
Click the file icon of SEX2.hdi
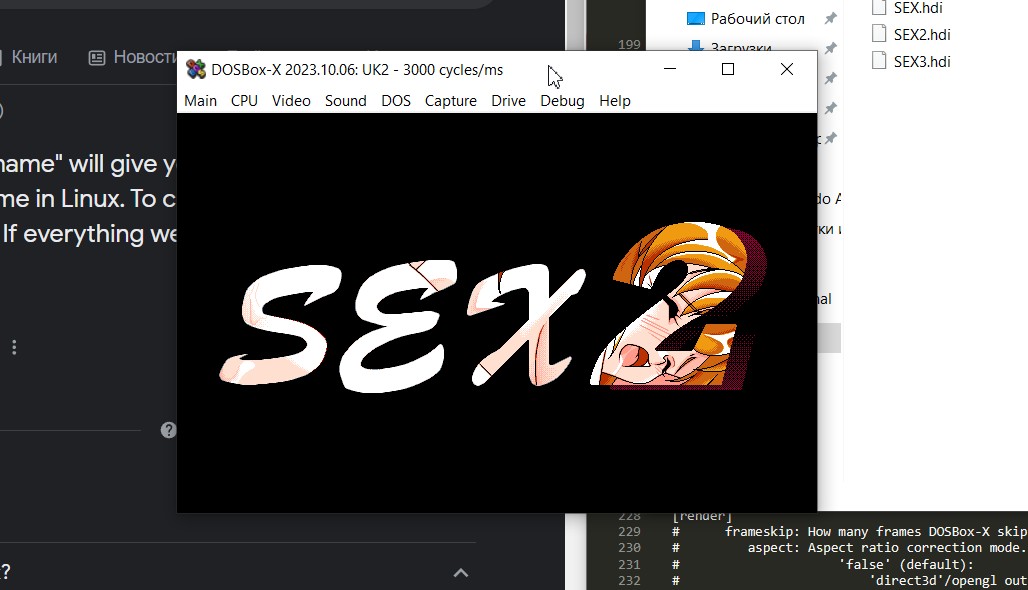(x=879, y=33)
